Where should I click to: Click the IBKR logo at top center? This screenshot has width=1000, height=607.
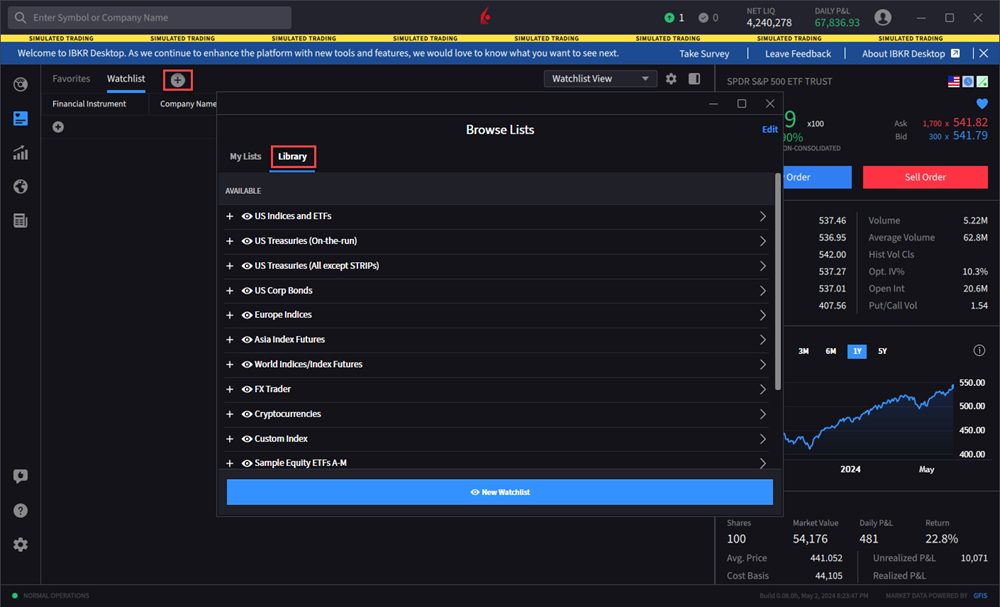coord(485,16)
